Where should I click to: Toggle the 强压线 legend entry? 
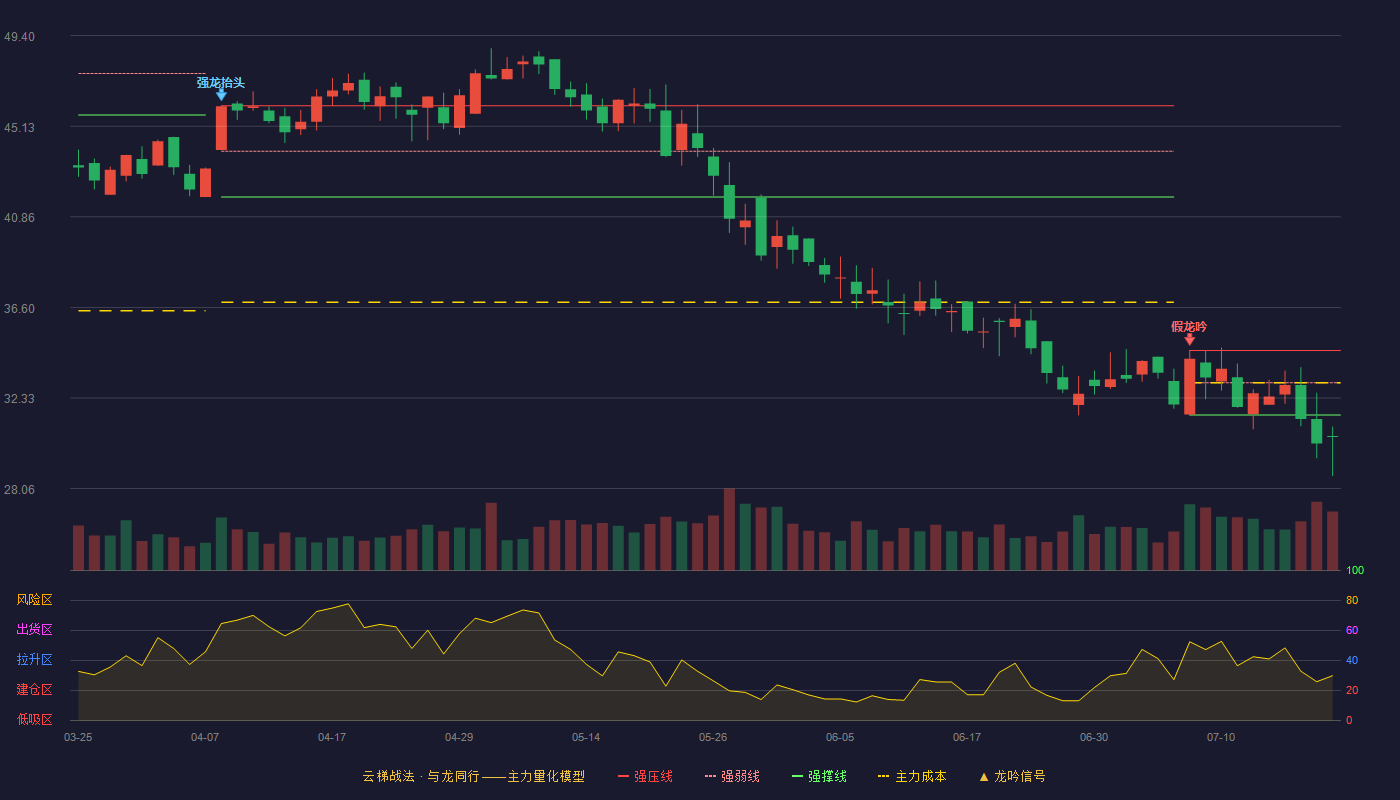(645, 776)
